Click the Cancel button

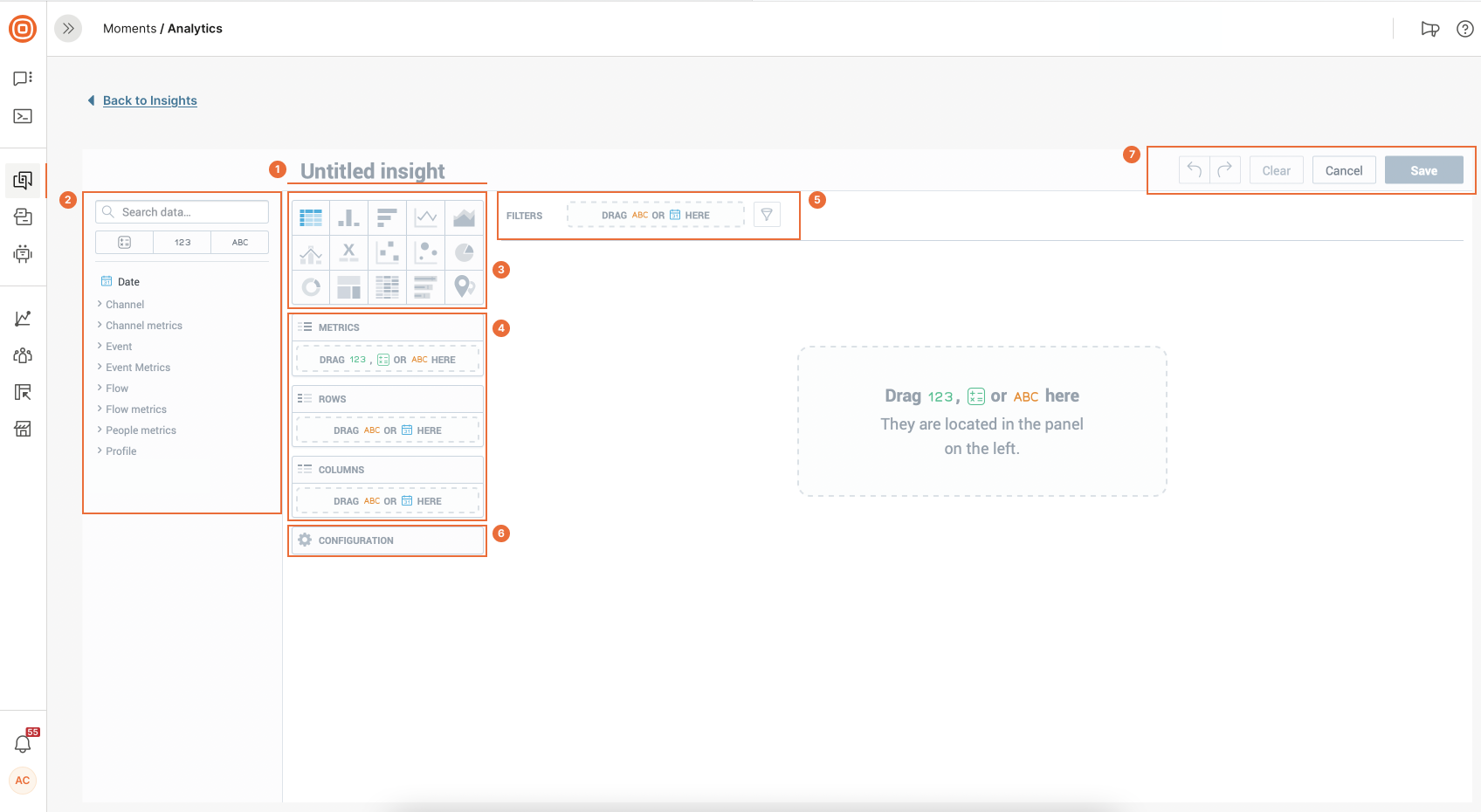1343,170
